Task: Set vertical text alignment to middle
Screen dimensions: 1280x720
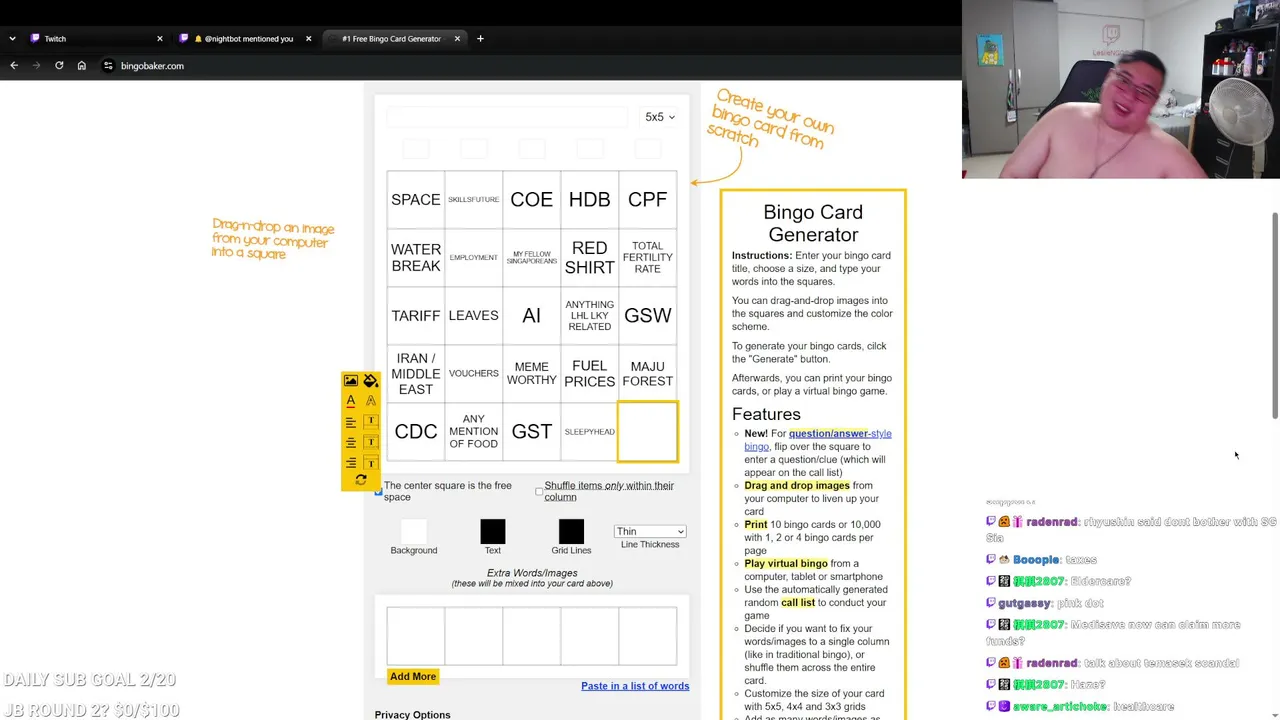Action: (x=371, y=442)
